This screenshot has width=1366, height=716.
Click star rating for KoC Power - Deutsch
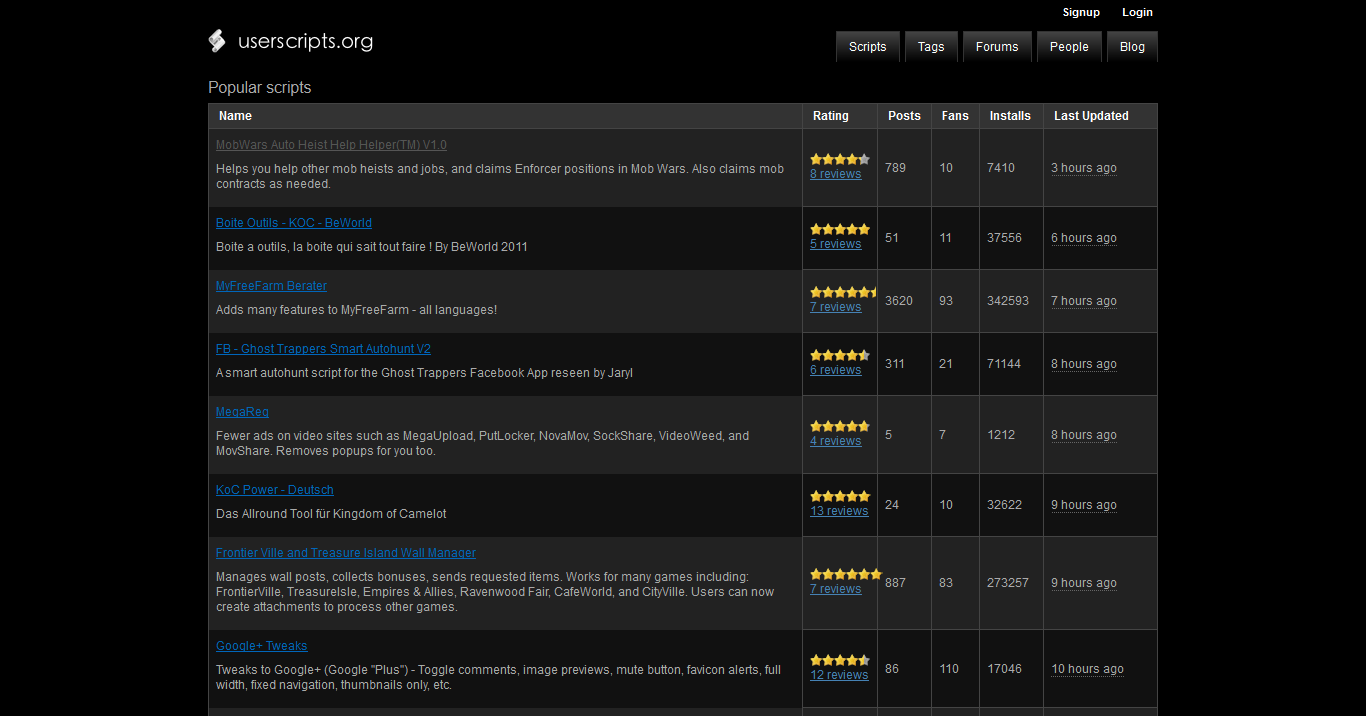click(840, 496)
